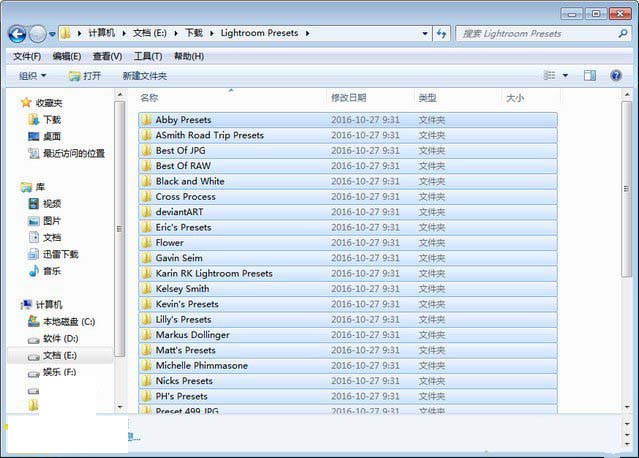
Task: Click the file list vertical scrollbar
Action: click(x=626, y=189)
